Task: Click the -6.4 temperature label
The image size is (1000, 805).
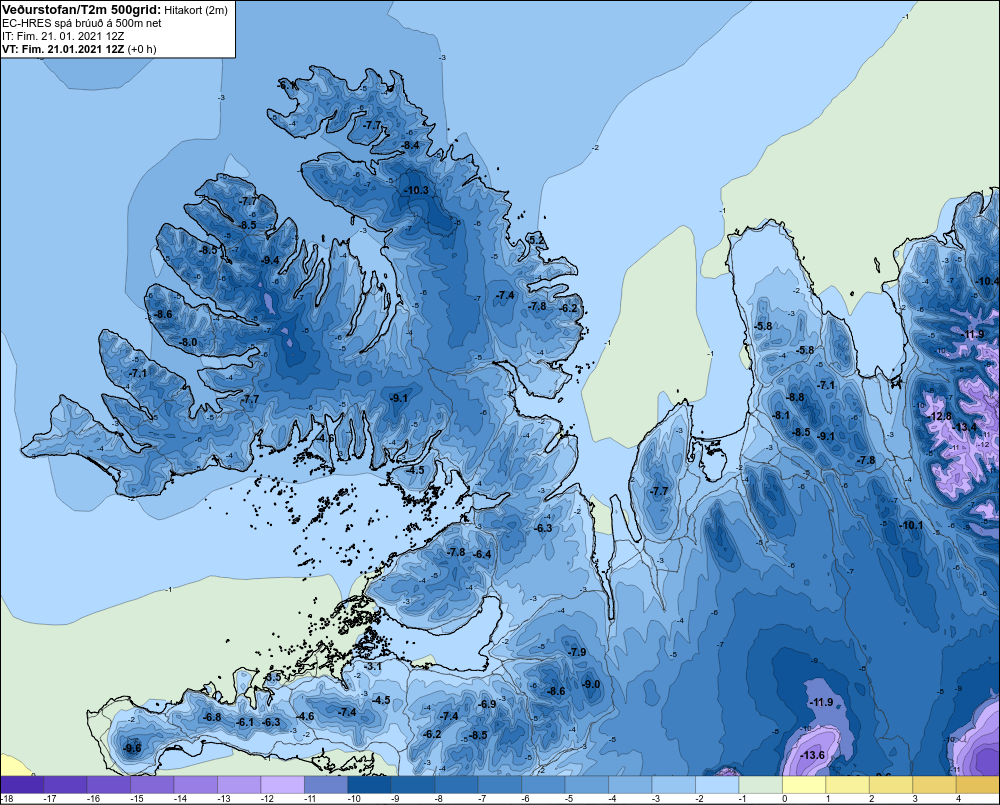Action: coord(483,554)
